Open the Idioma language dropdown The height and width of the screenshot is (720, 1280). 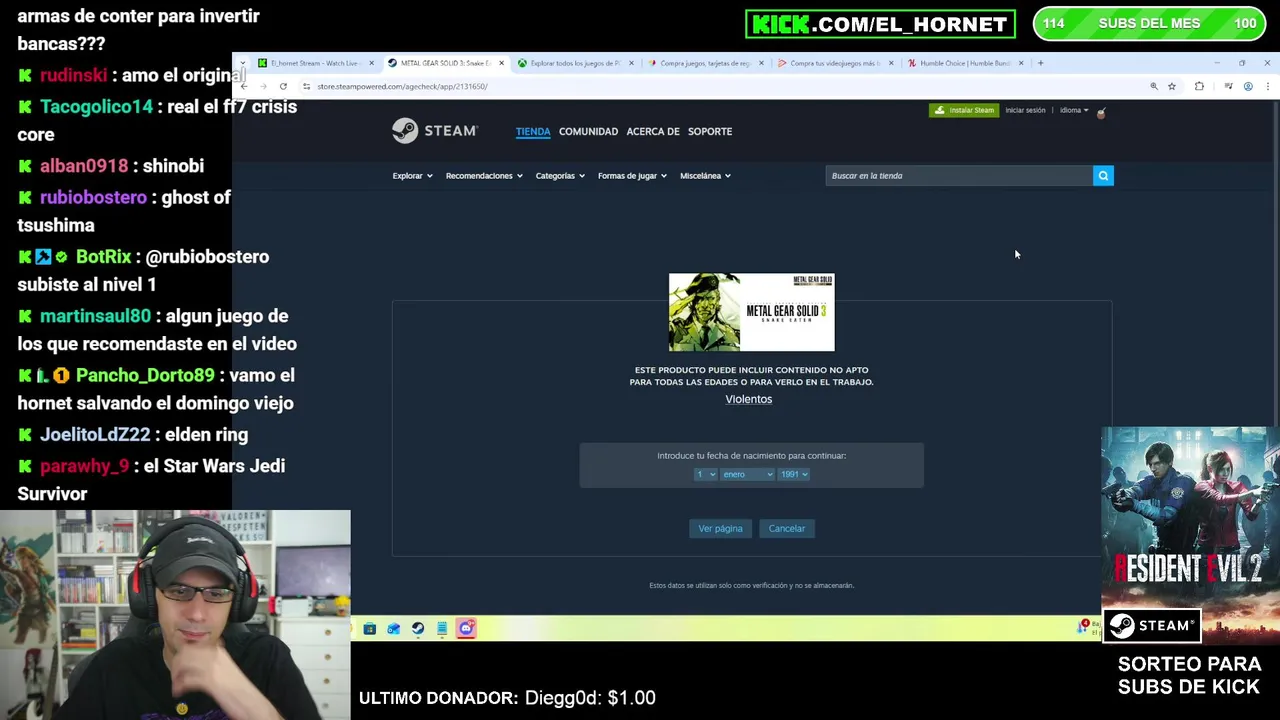point(1074,110)
